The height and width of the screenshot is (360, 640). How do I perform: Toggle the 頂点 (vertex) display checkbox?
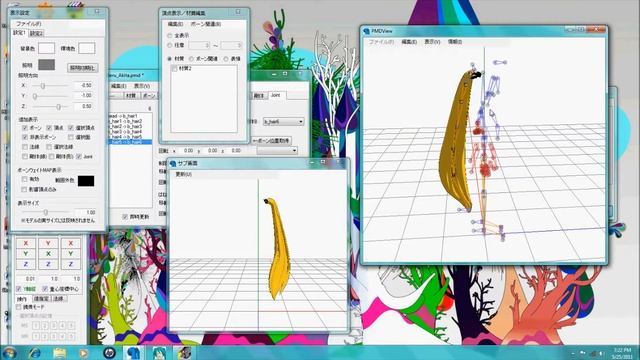click(49, 128)
